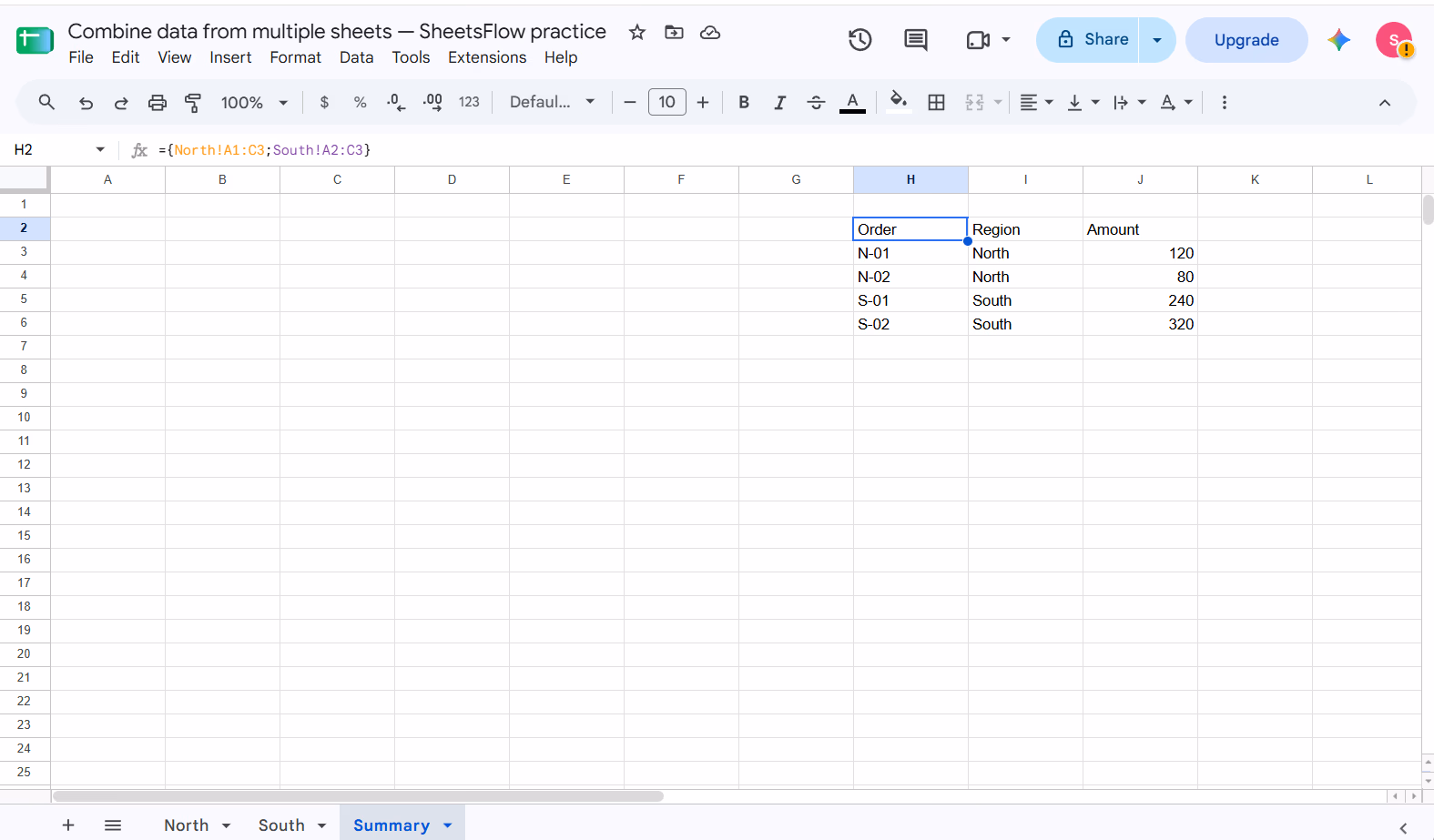Open the Name box dropdown
The image size is (1434, 840).
pyautogui.click(x=100, y=149)
